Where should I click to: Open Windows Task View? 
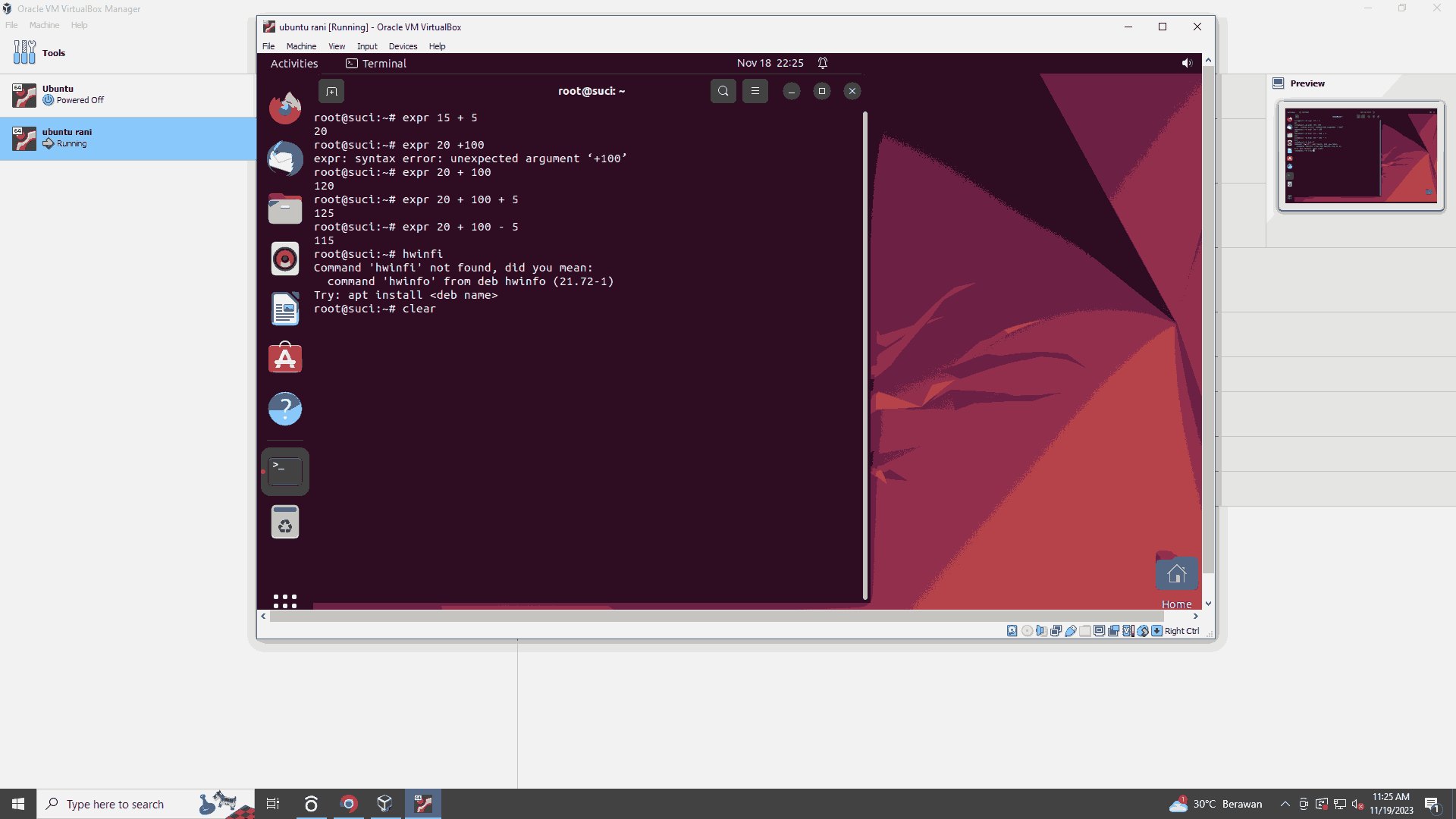273,804
